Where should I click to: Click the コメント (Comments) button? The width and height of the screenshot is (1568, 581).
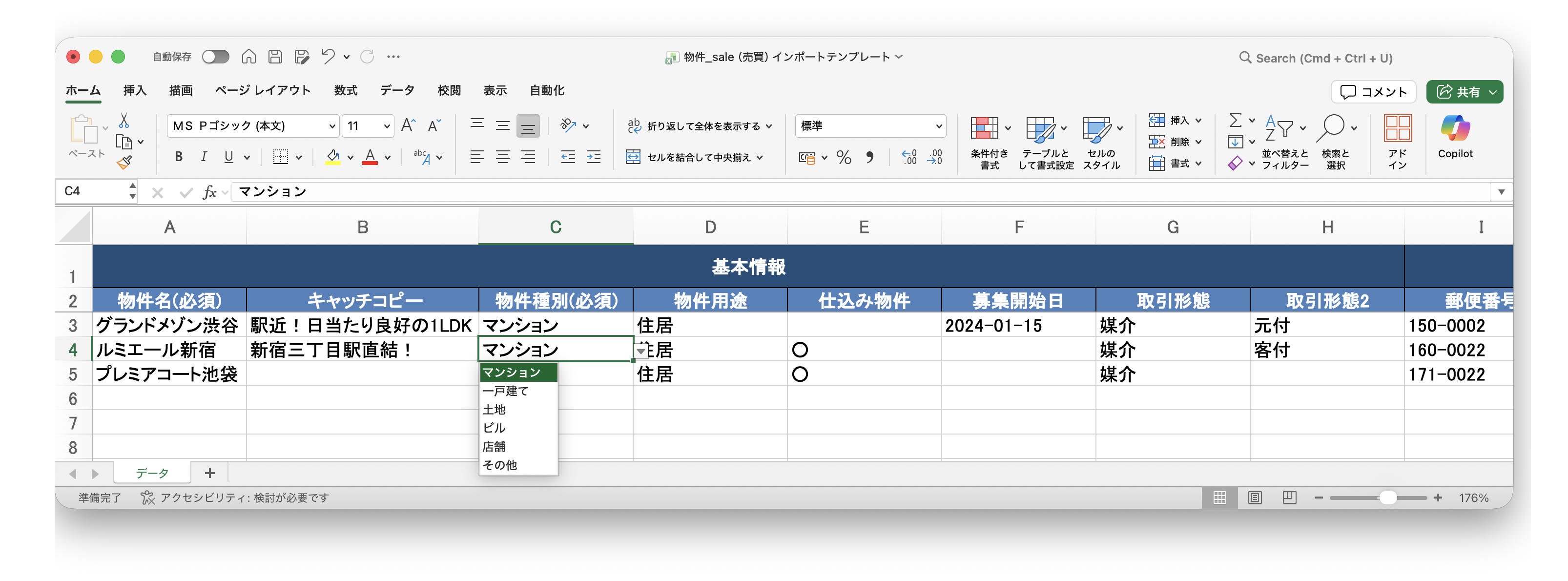pyautogui.click(x=1373, y=92)
